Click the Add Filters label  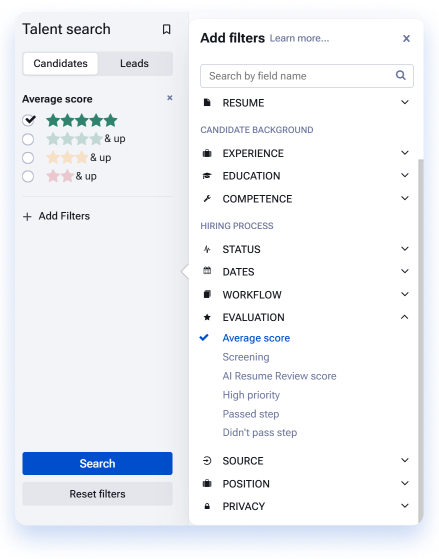click(x=64, y=216)
